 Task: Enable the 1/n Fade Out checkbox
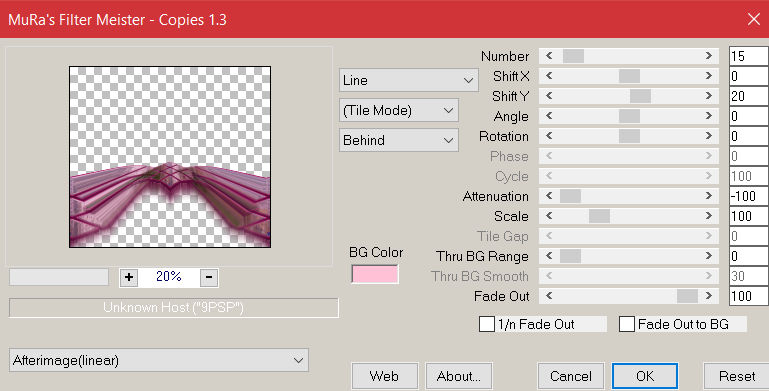487,324
